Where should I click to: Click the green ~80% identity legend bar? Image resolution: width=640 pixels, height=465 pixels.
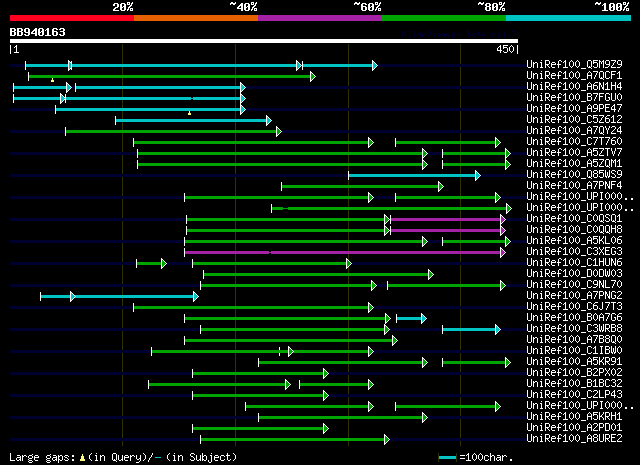pyautogui.click(x=444, y=18)
